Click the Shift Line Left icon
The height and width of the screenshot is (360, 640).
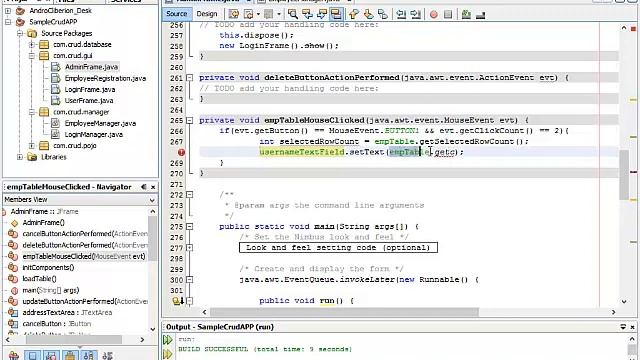(401, 14)
